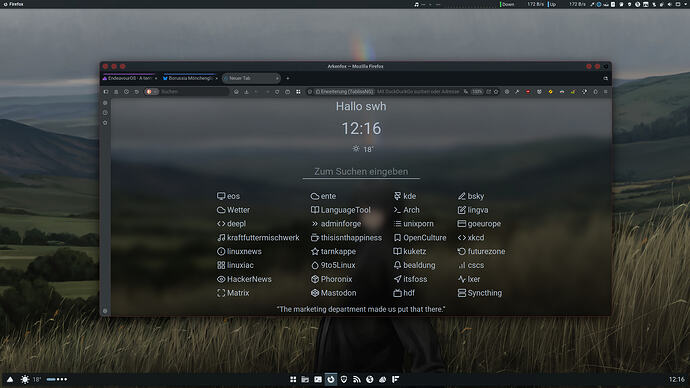Click the unixporn link
Screen dimensions: 690x388
pos(413,223)
